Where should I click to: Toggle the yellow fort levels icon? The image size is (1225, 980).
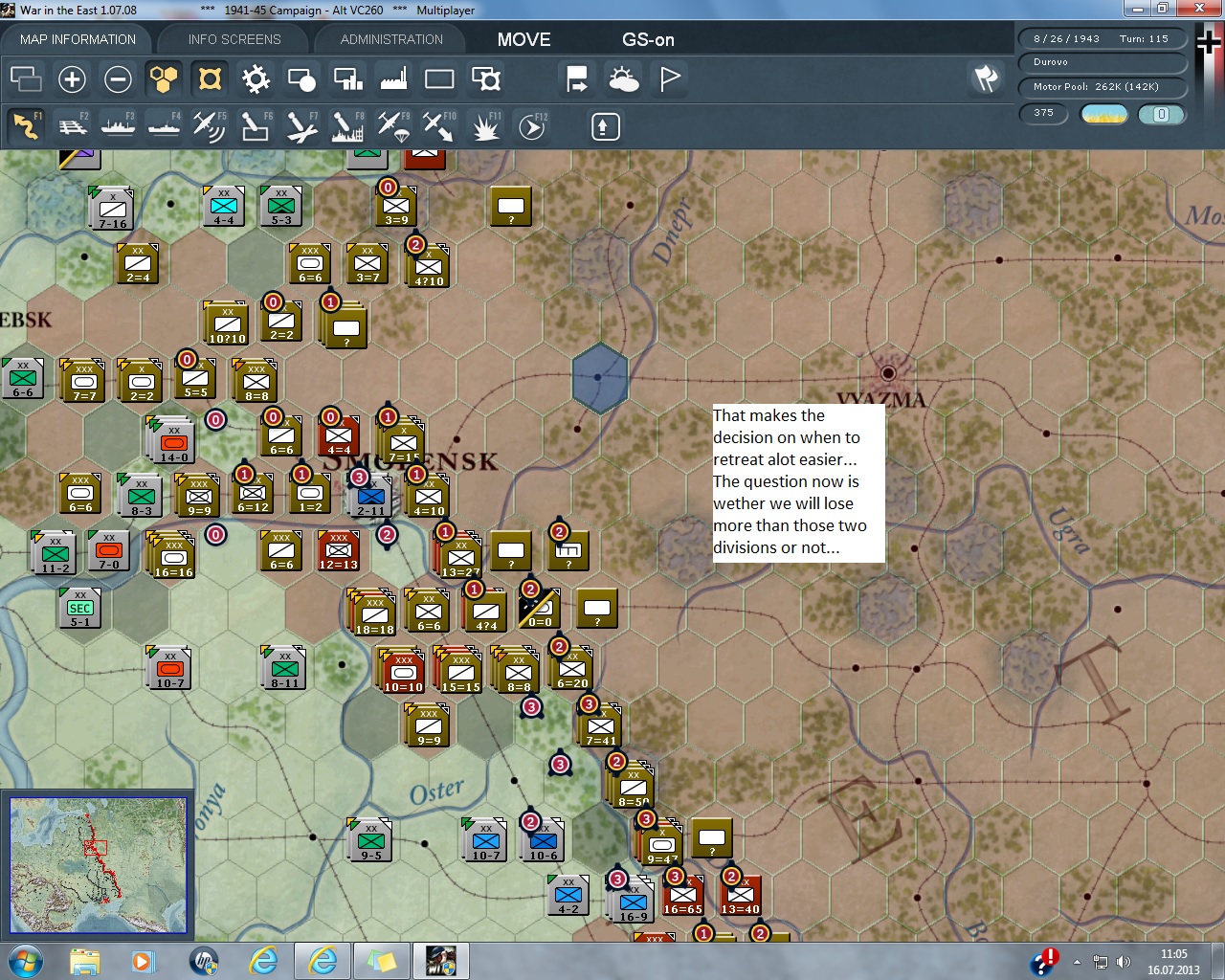pyautogui.click(x=210, y=78)
